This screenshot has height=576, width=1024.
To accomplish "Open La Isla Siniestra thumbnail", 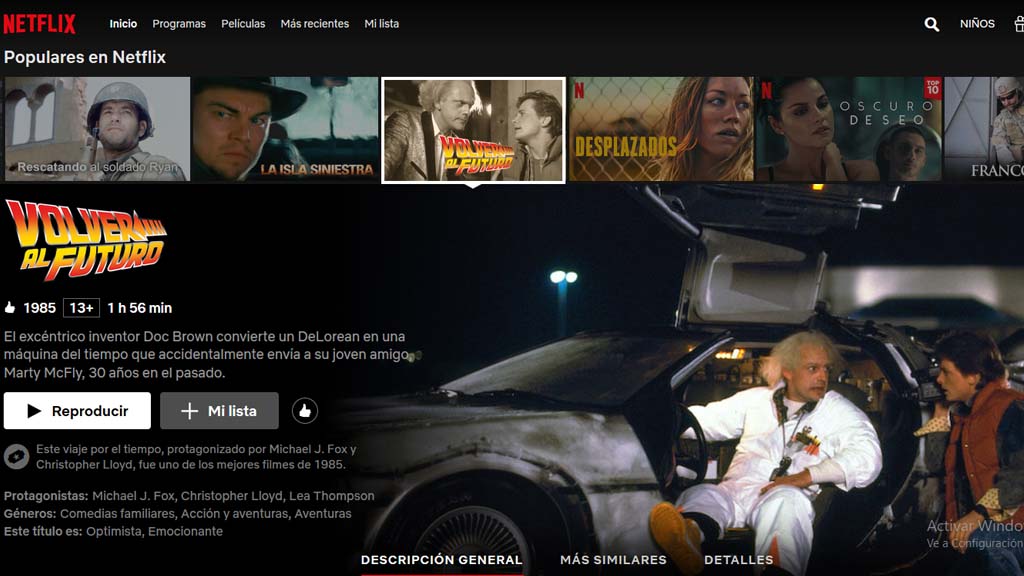I will pyautogui.click(x=285, y=129).
